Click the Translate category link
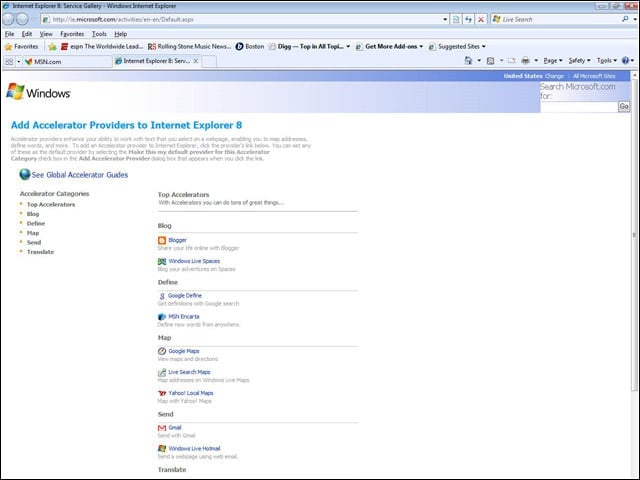 40,252
